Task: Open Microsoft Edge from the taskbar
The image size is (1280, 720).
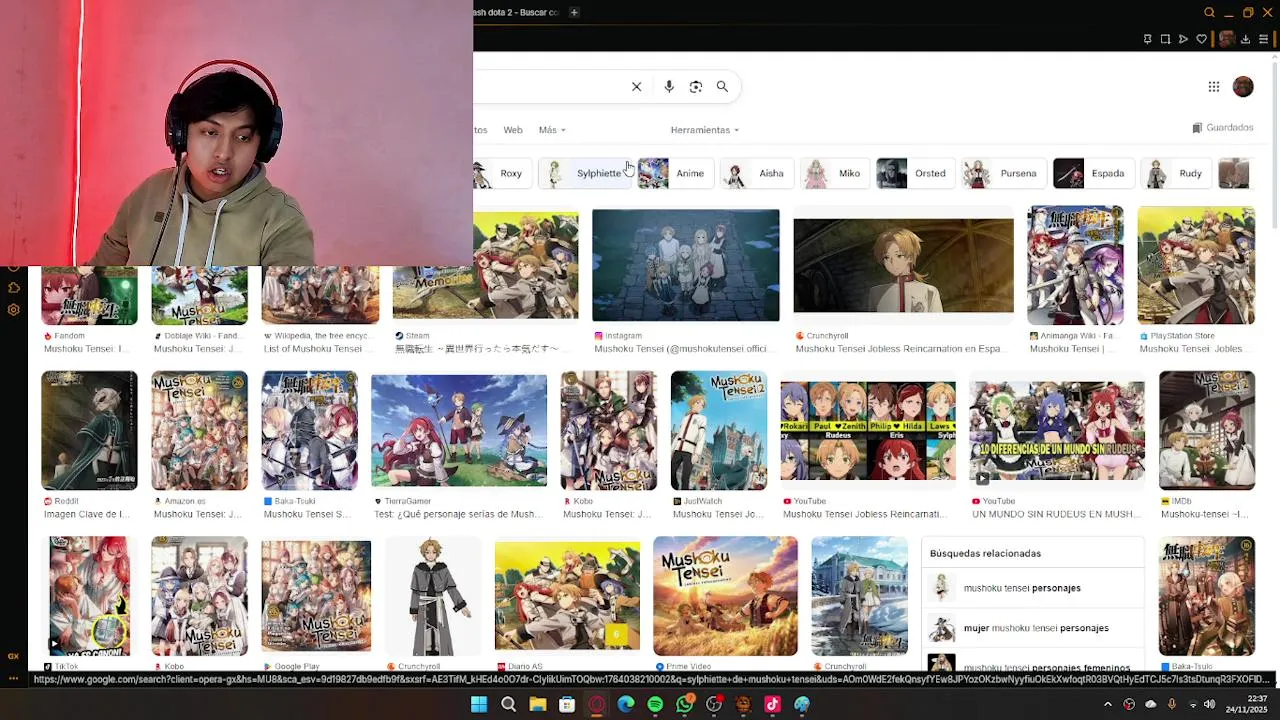Action: (626, 704)
